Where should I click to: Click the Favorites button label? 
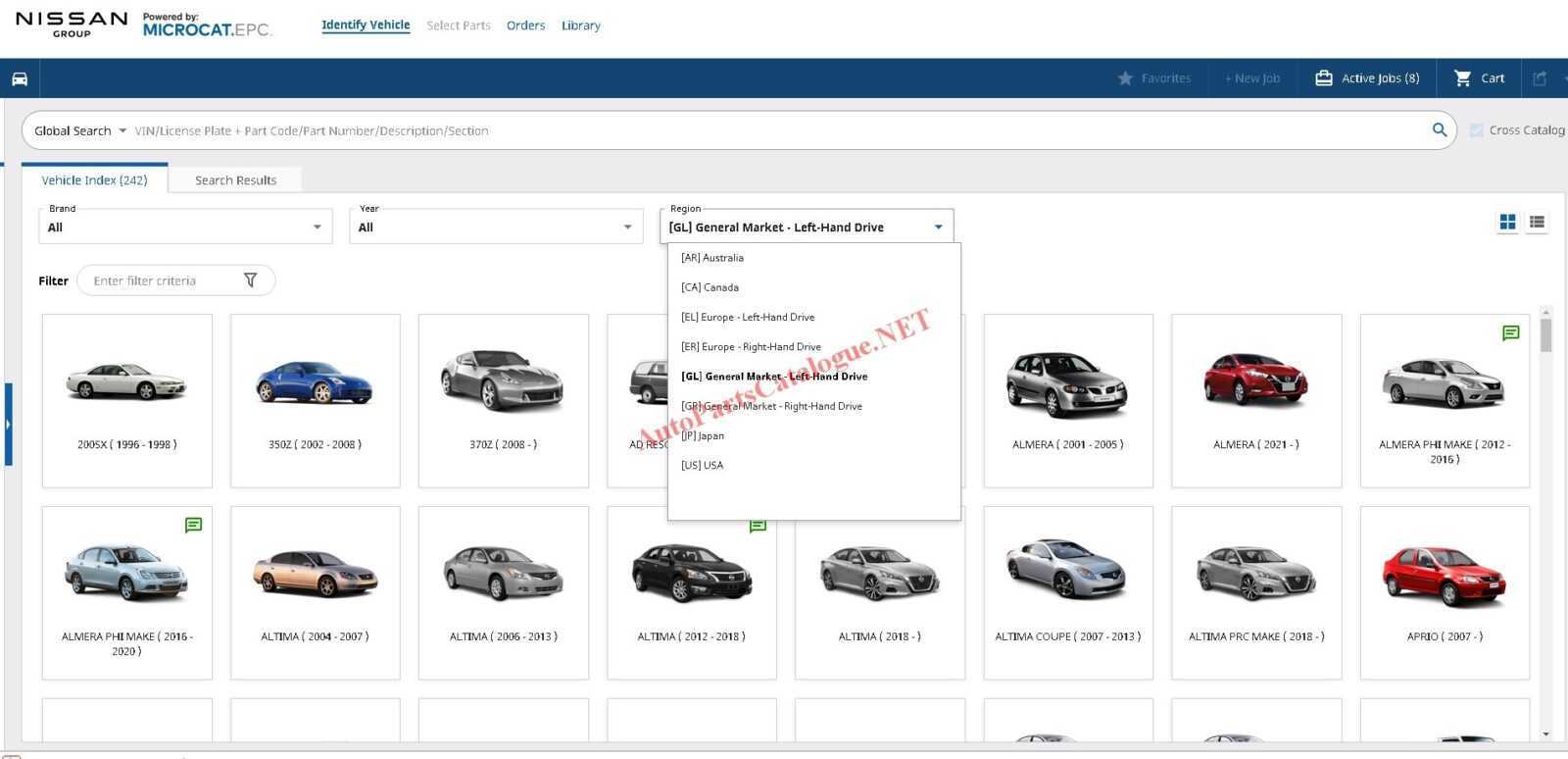coord(1166,78)
